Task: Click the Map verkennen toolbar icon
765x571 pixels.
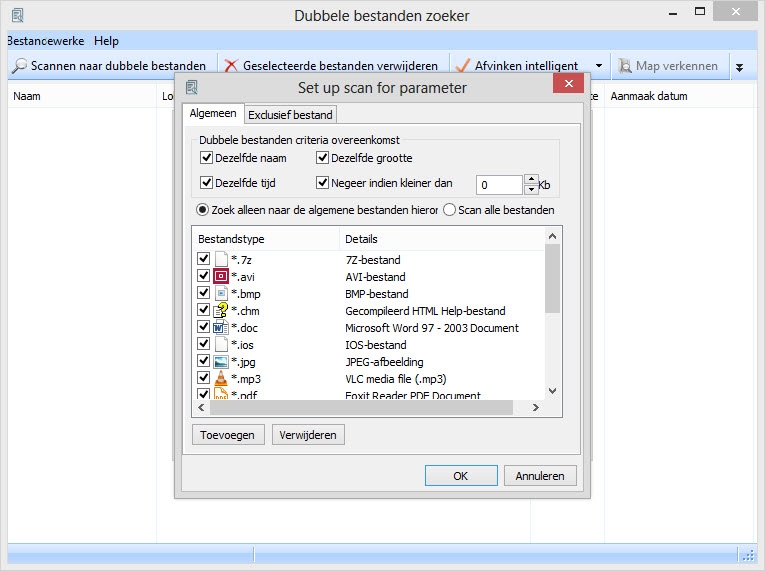Action: tap(625, 66)
